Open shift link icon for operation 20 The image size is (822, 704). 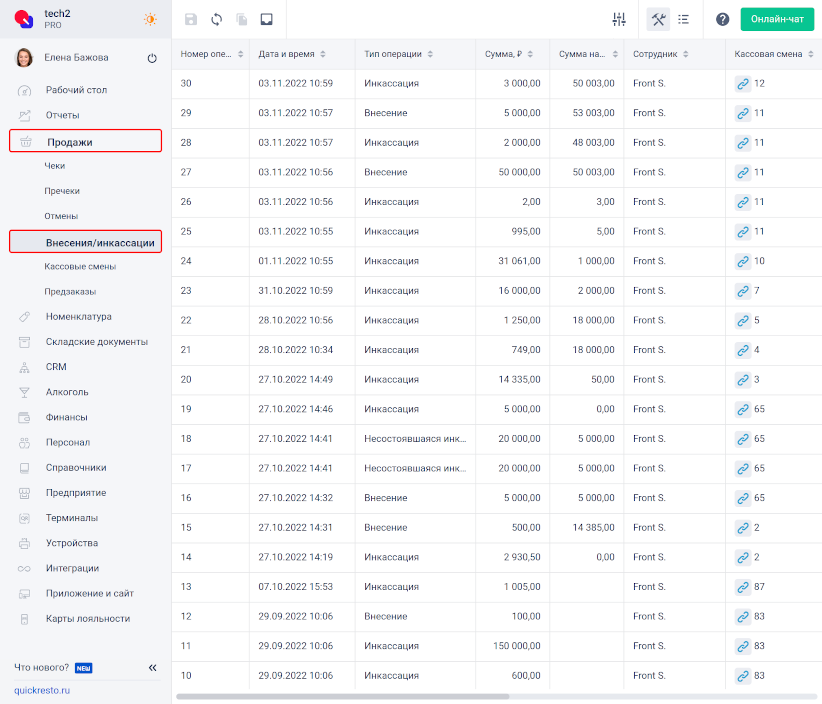coord(742,380)
